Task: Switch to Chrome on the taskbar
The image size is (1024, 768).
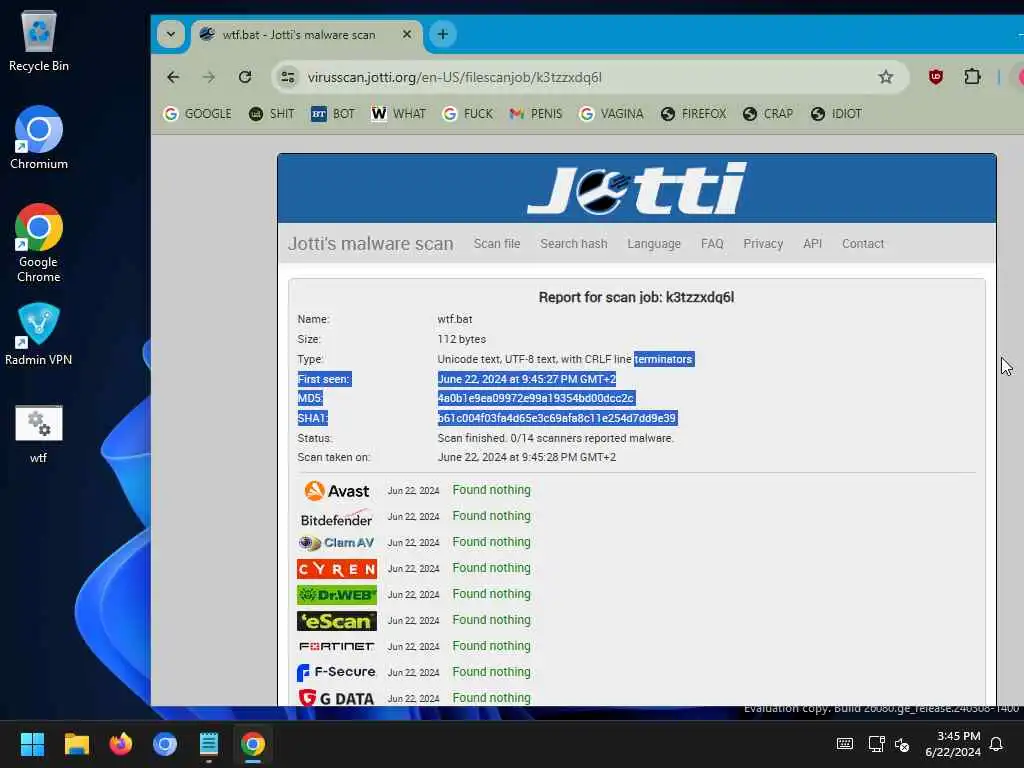Action: (x=253, y=744)
